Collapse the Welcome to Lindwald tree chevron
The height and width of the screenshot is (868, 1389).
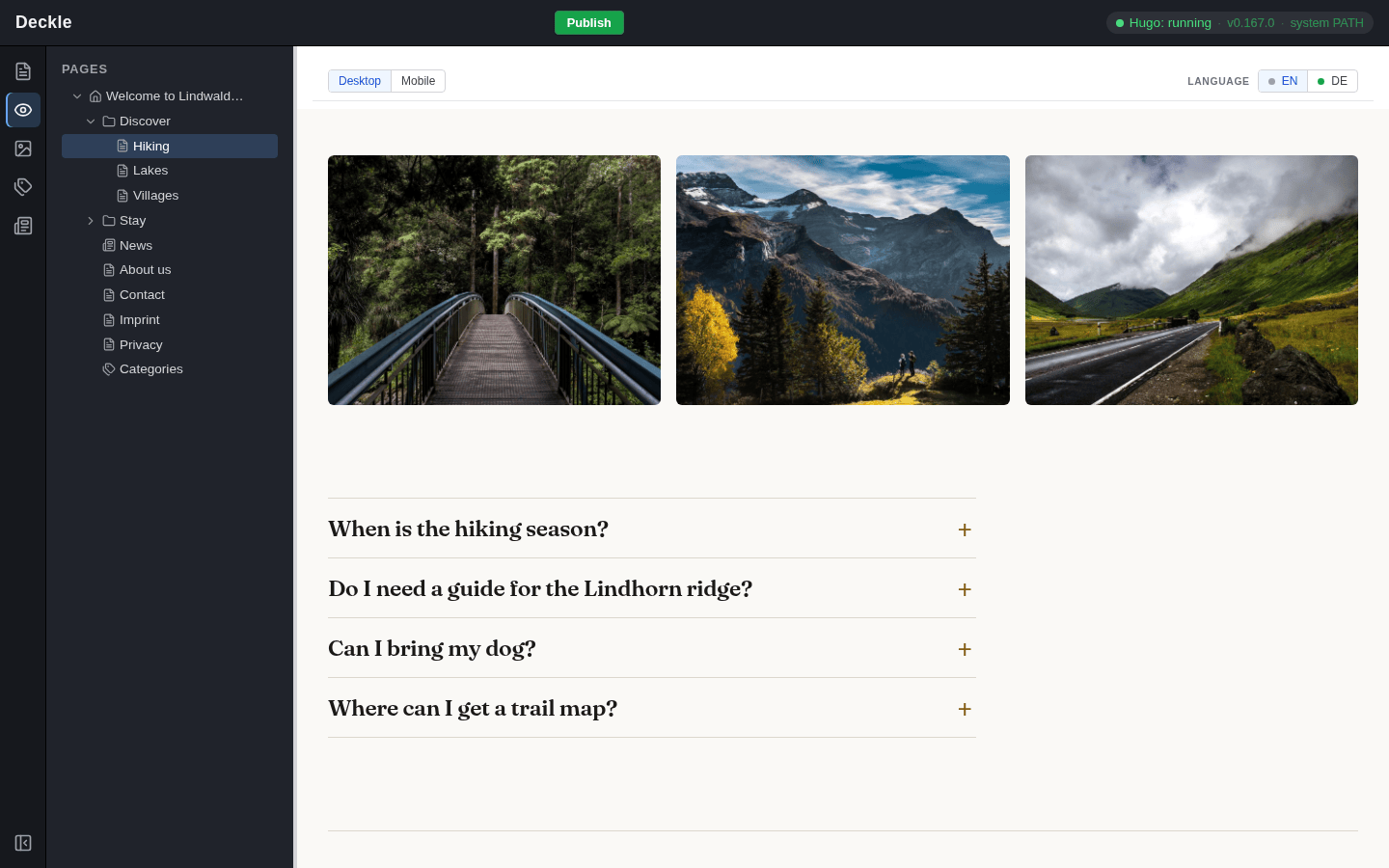tap(77, 96)
